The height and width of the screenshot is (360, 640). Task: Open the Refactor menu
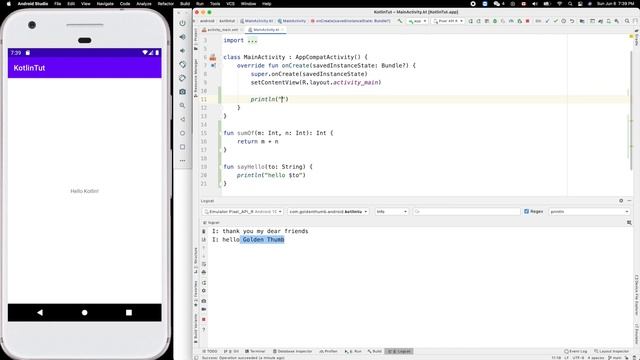coord(166,4)
